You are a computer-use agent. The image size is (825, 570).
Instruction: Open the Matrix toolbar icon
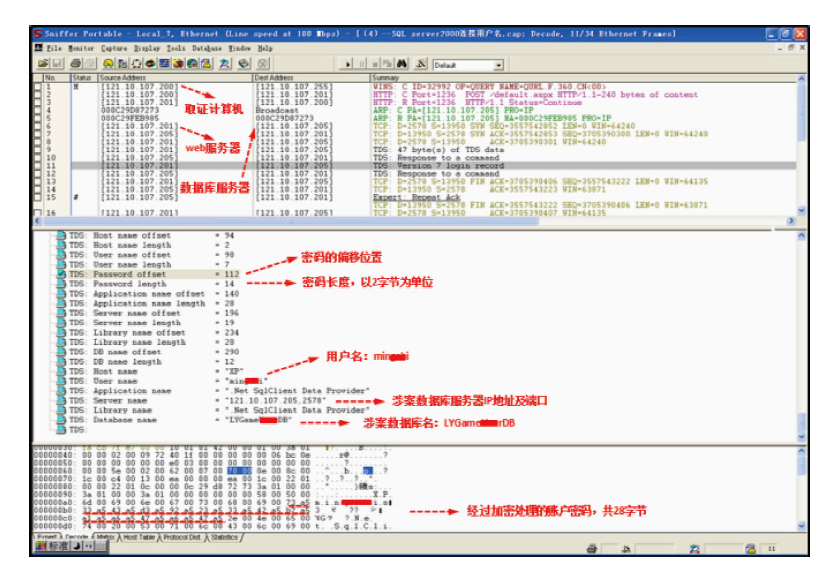click(x=136, y=64)
